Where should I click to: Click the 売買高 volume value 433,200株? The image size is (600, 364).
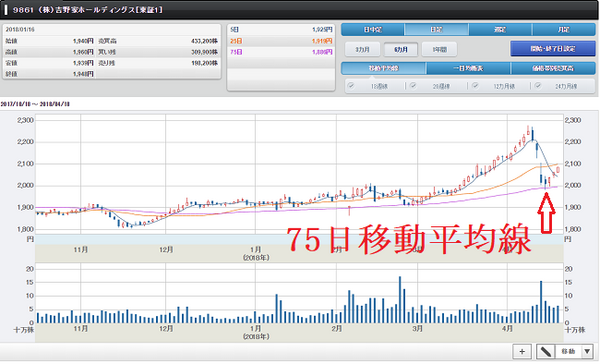point(204,41)
